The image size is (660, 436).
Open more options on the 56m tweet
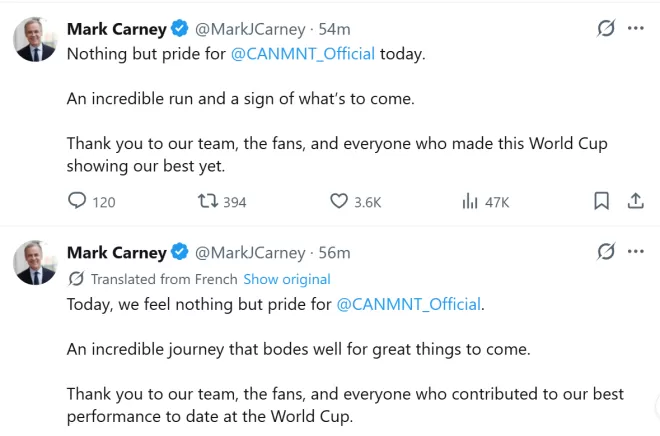[x=636, y=252]
